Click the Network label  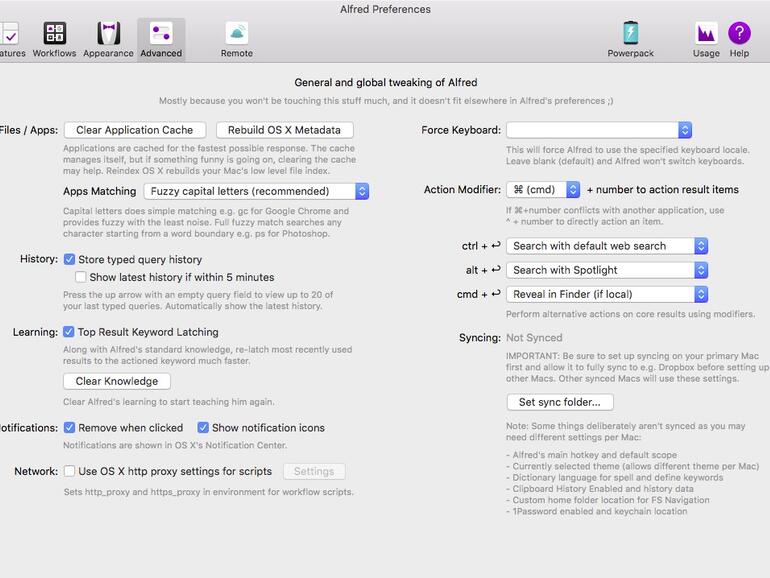[36, 471]
